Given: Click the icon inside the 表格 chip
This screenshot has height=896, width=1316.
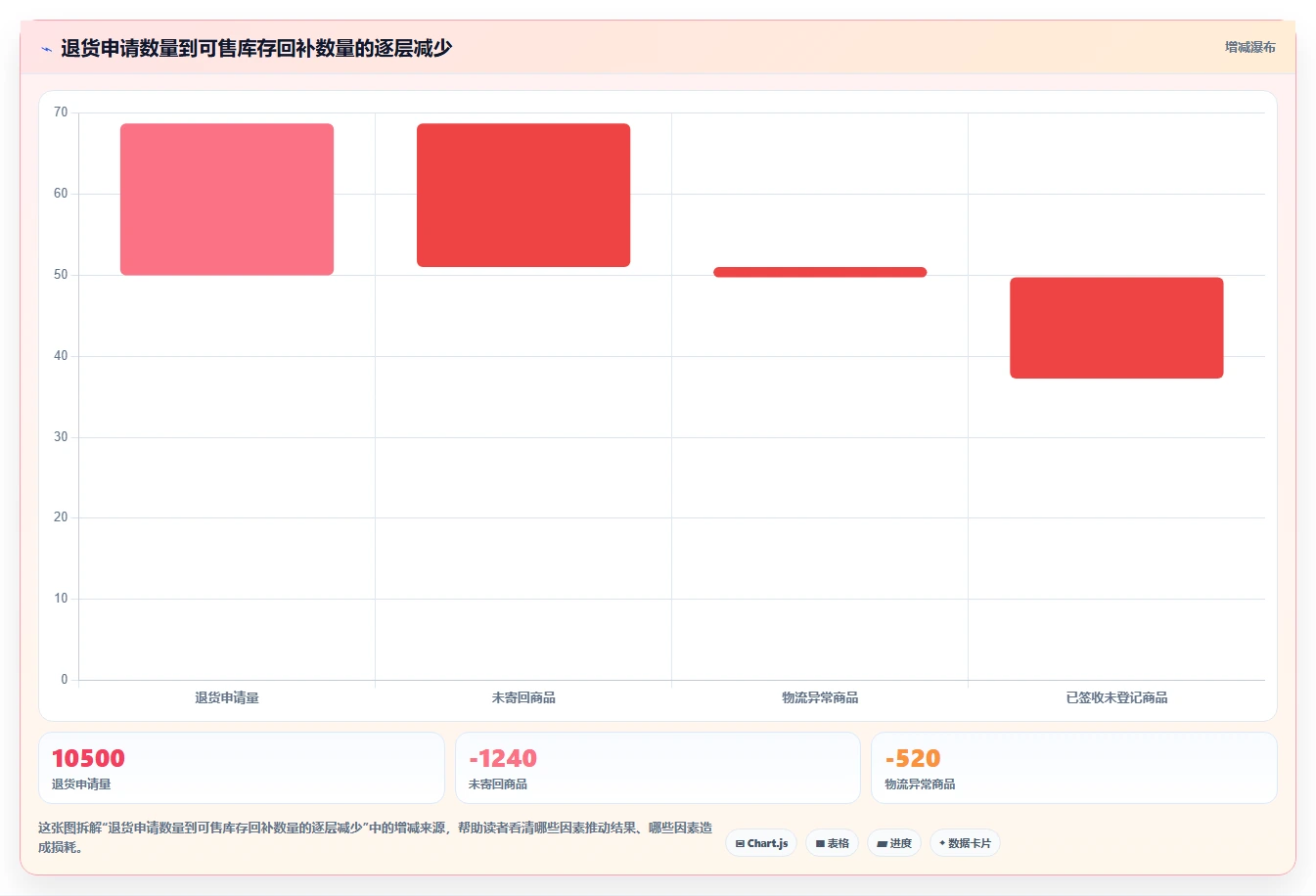Looking at the screenshot, I should pos(820,843).
